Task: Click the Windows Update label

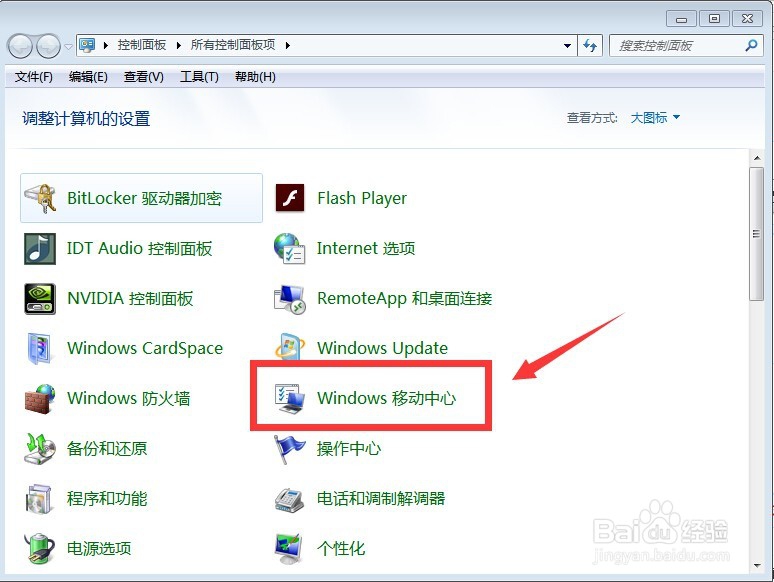Action: click(383, 349)
